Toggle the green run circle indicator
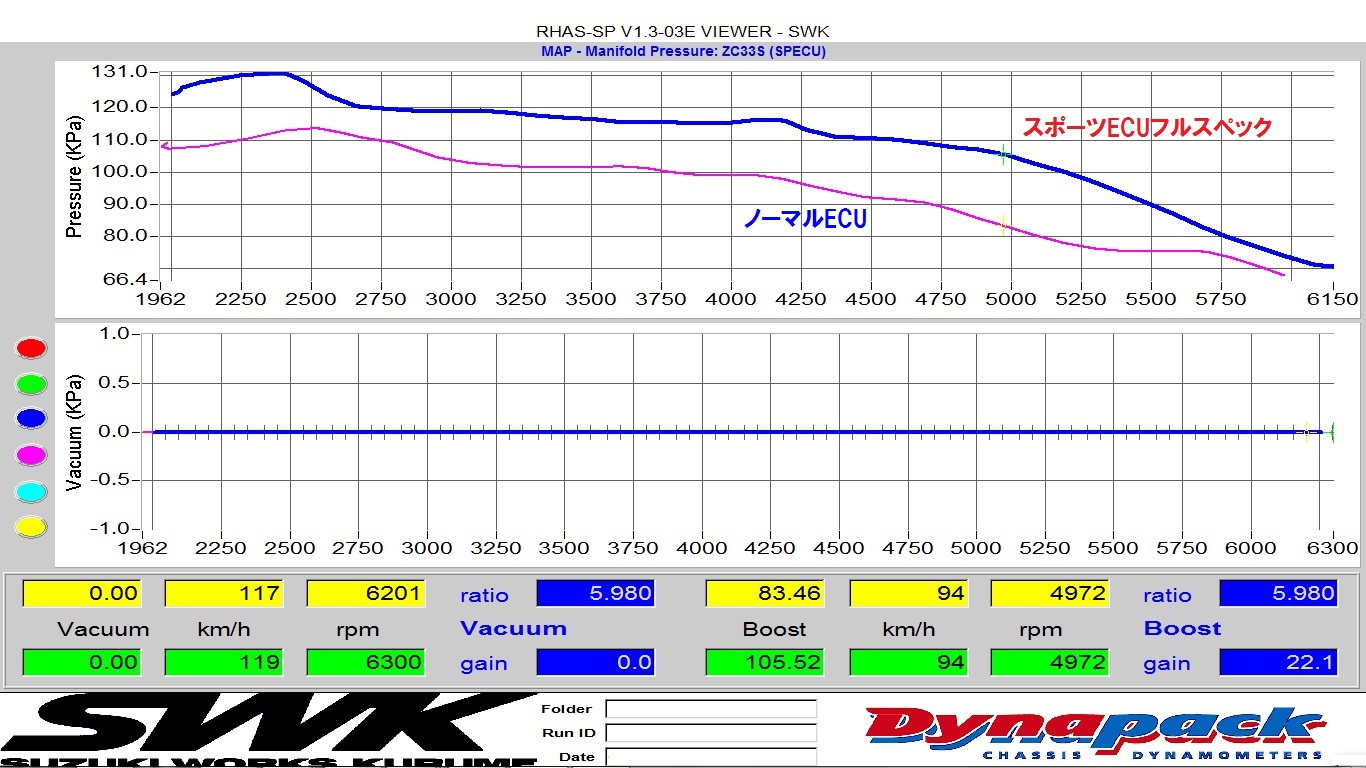This screenshot has height=768, width=1366. (31, 384)
